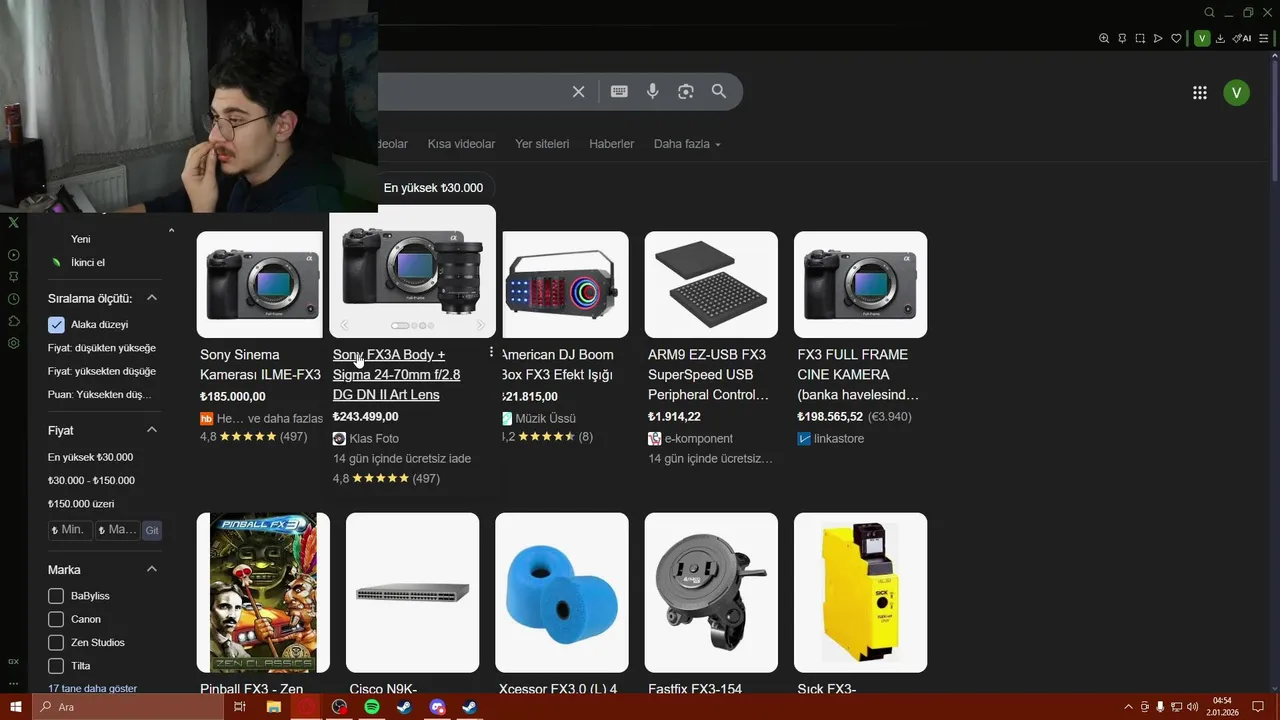Click the Max price input field
This screenshot has width=1280, height=720.
click(x=118, y=530)
